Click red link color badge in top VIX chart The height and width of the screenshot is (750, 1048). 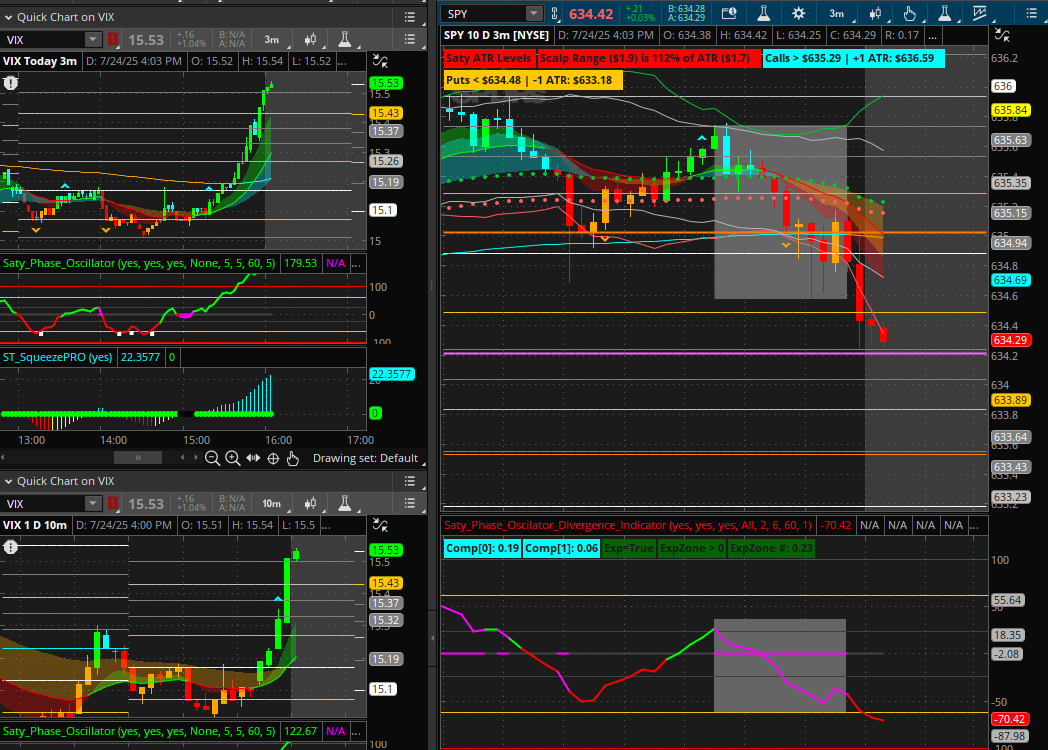[113, 40]
